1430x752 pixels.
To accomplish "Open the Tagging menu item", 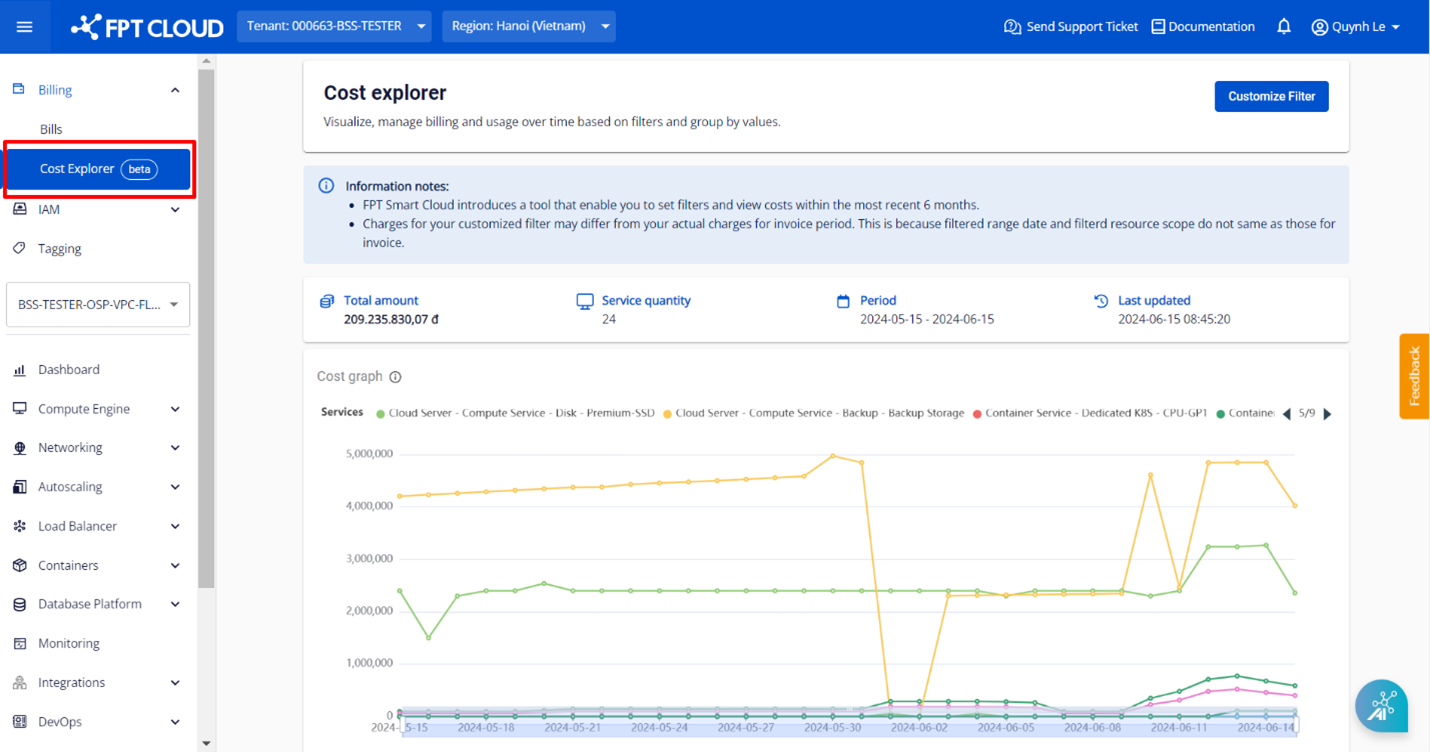I will pos(60,249).
